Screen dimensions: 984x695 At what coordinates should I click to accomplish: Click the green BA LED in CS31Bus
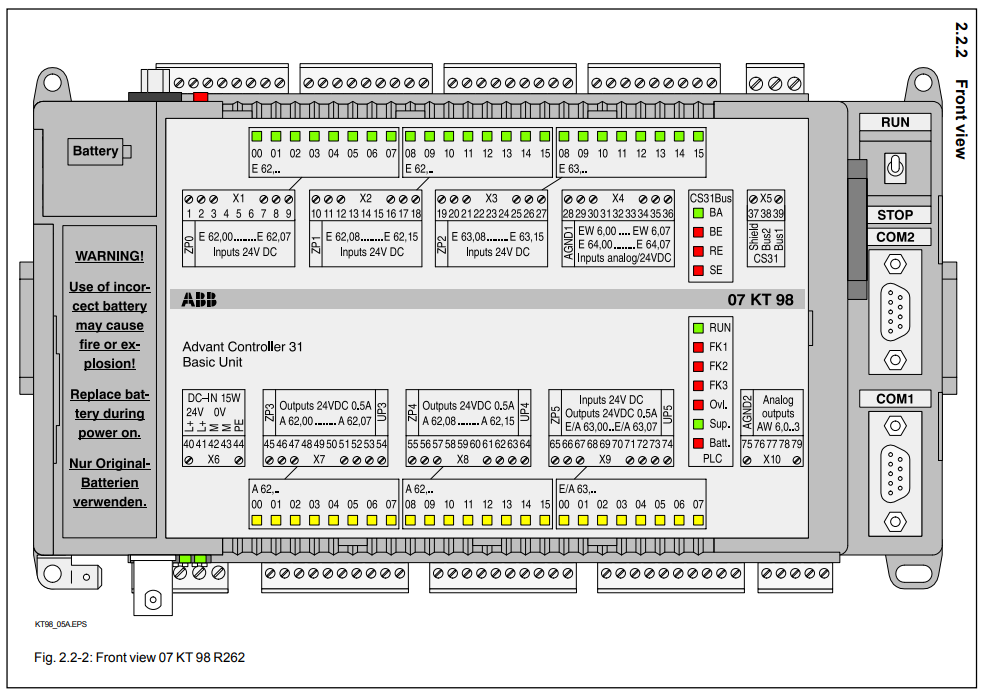(698, 213)
